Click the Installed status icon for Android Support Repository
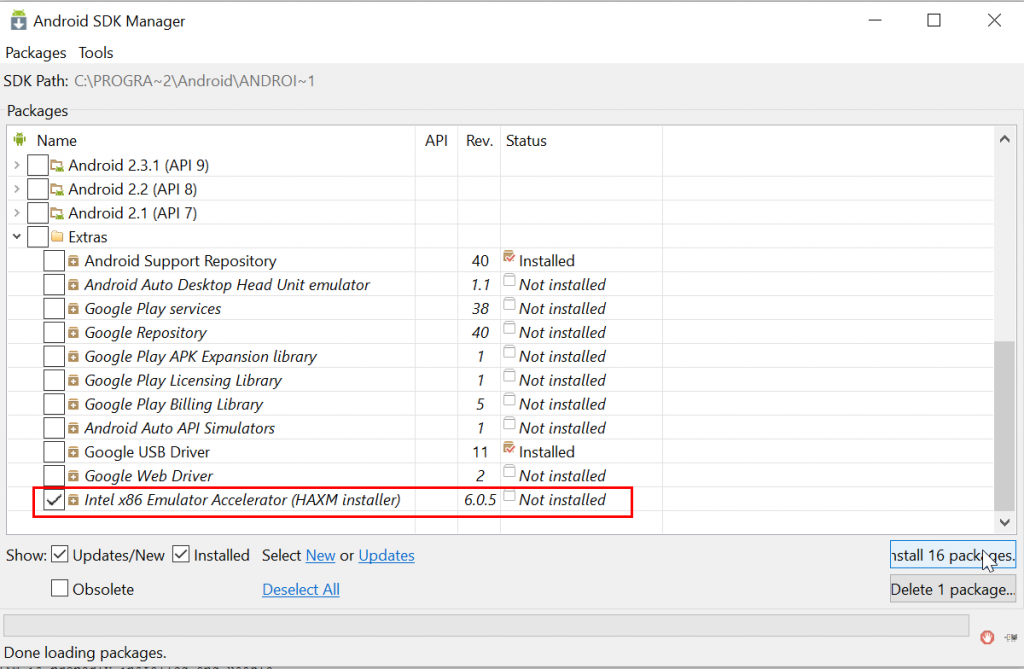The image size is (1024, 669). point(509,257)
